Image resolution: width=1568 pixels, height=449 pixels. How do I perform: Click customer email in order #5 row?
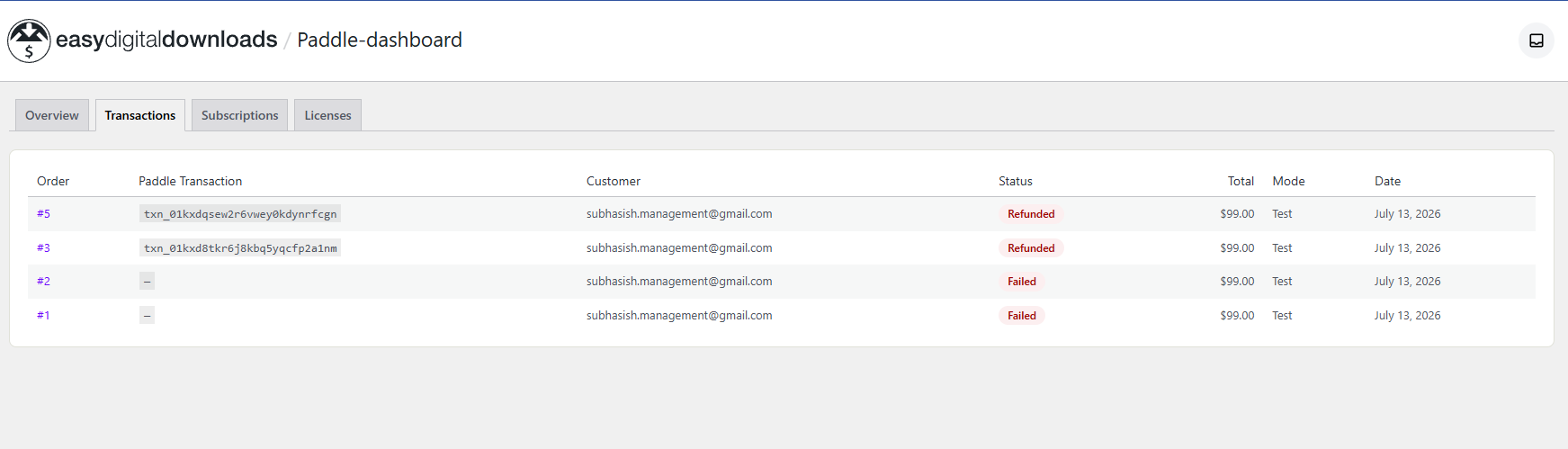click(679, 214)
